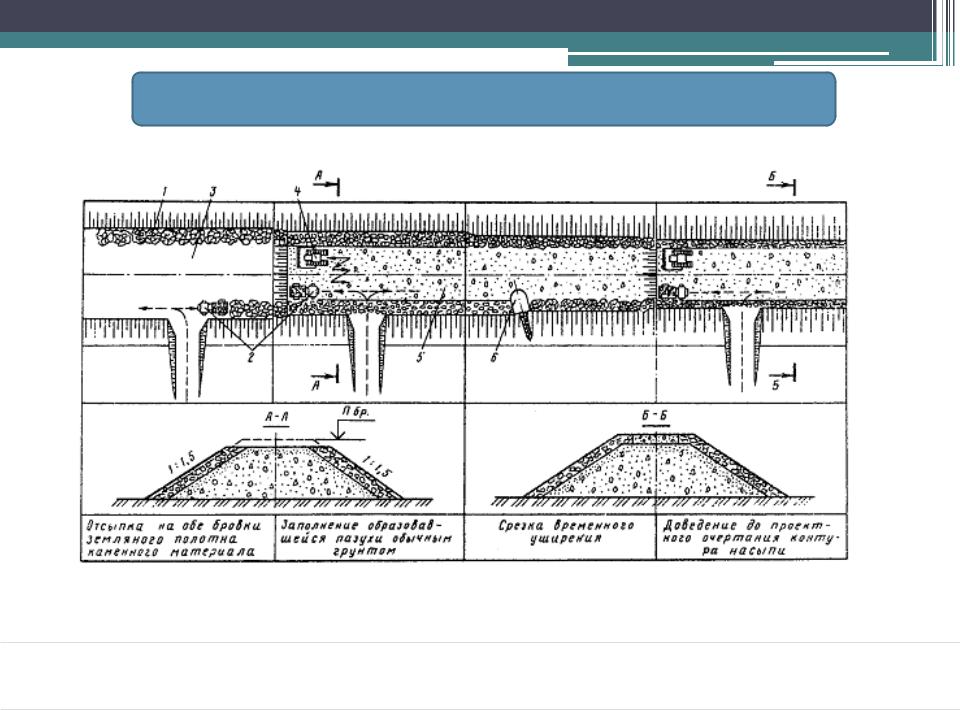Click the upper section marker 'Б' with arrow
The height and width of the screenshot is (710, 960).
coord(782,182)
